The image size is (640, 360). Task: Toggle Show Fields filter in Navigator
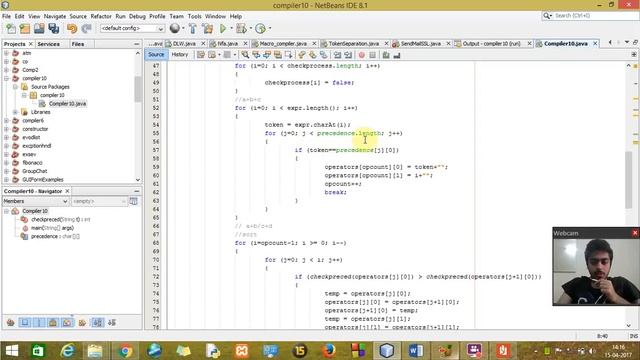click(x=25, y=323)
